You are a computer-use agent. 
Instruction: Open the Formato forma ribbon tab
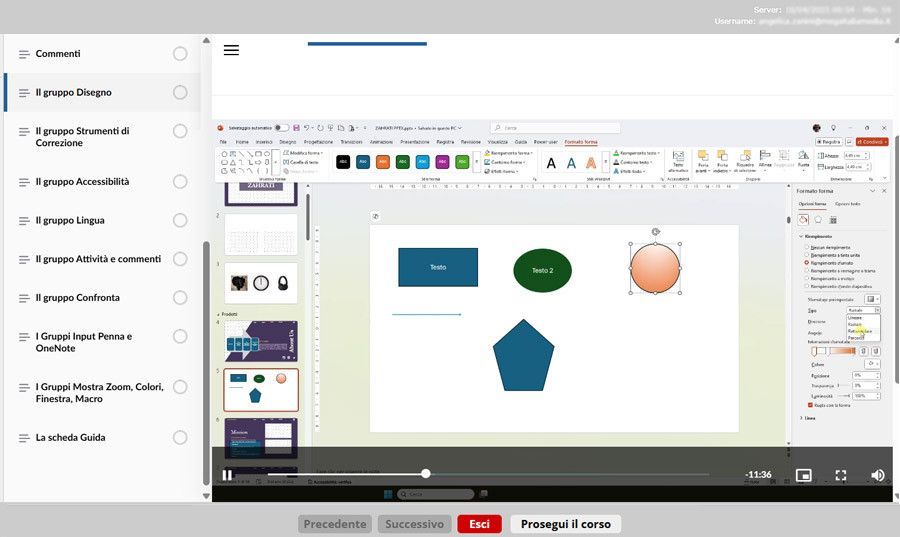point(580,142)
